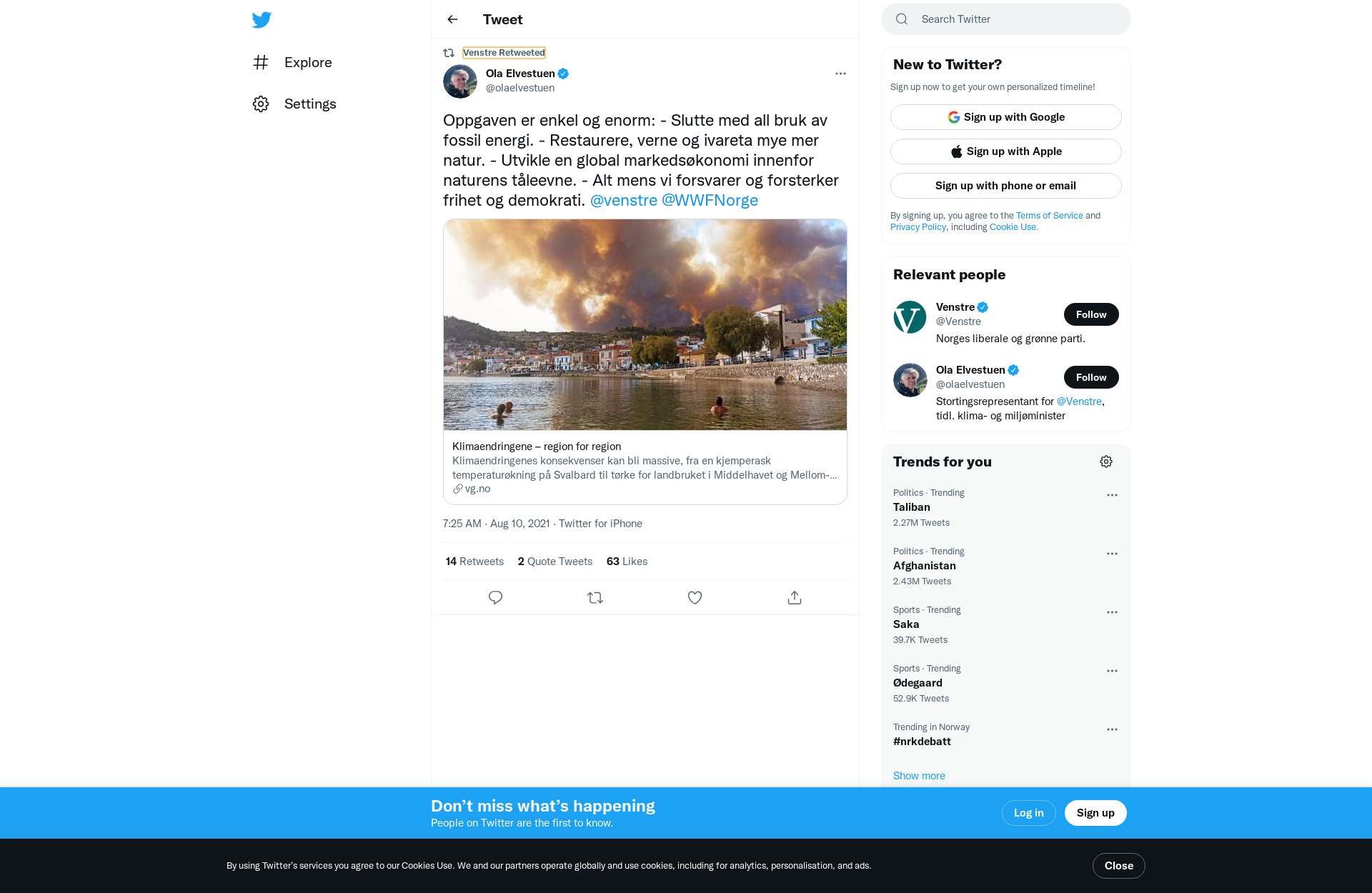The image size is (1372, 893).
Task: Open more options for Taliban trend
Action: click(x=1112, y=495)
